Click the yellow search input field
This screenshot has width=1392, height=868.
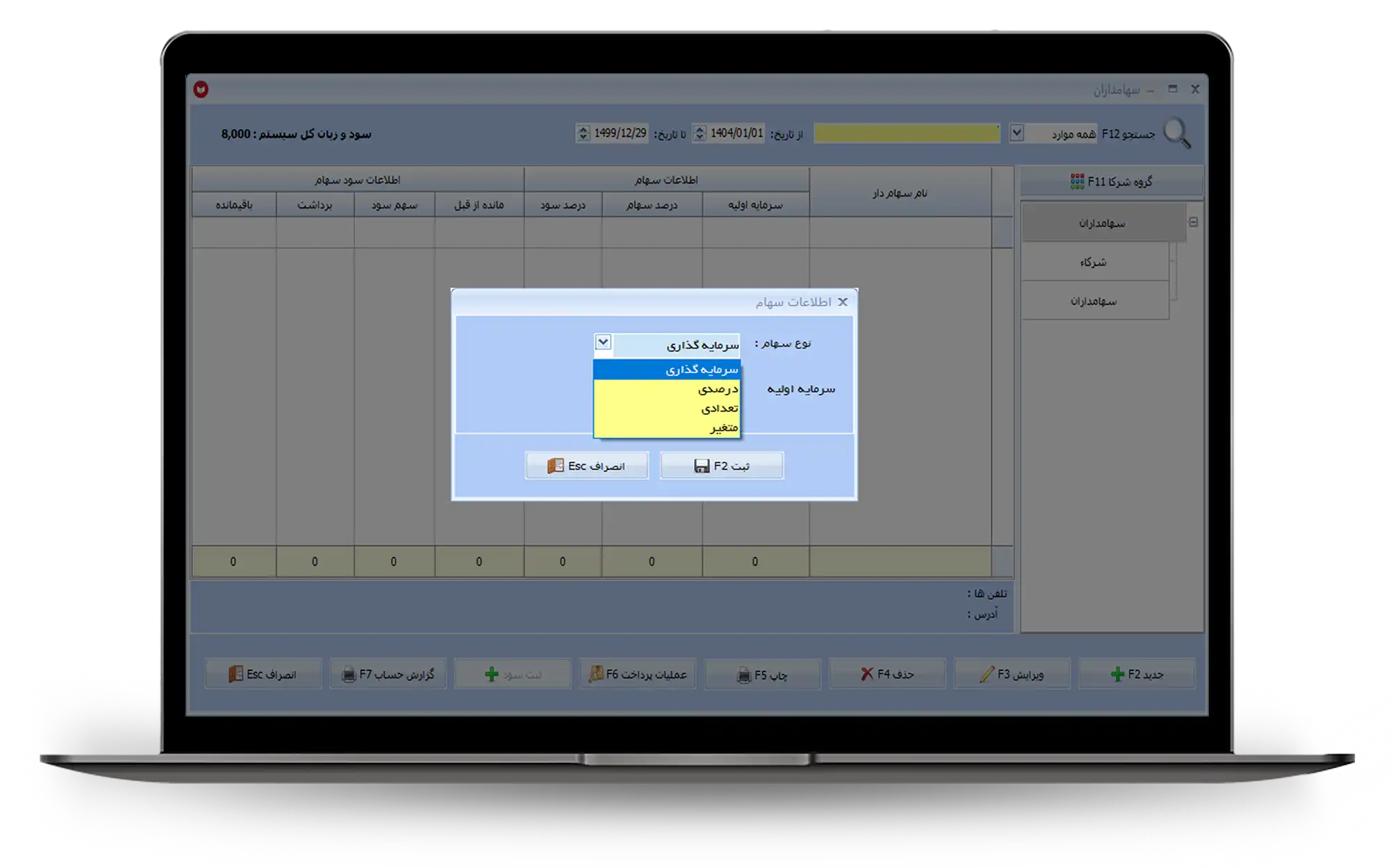(x=906, y=134)
